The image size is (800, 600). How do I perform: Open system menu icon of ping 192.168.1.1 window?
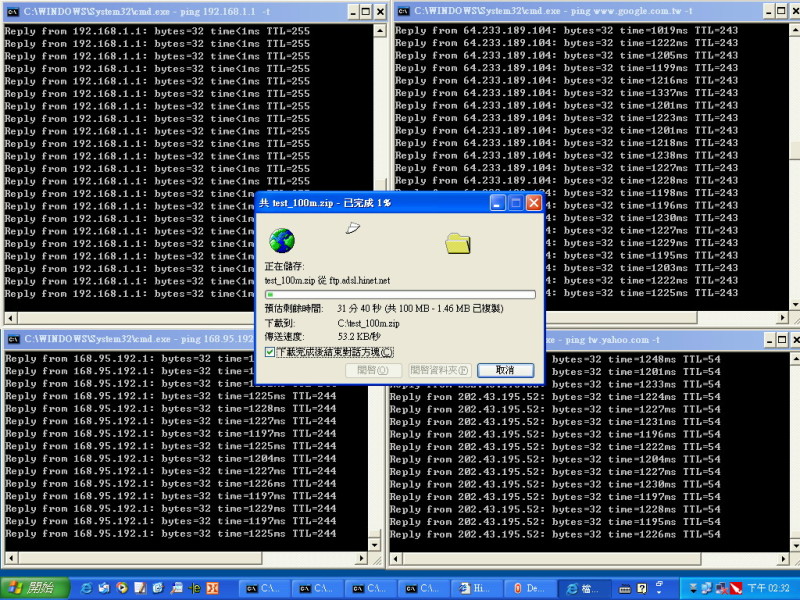(13, 12)
